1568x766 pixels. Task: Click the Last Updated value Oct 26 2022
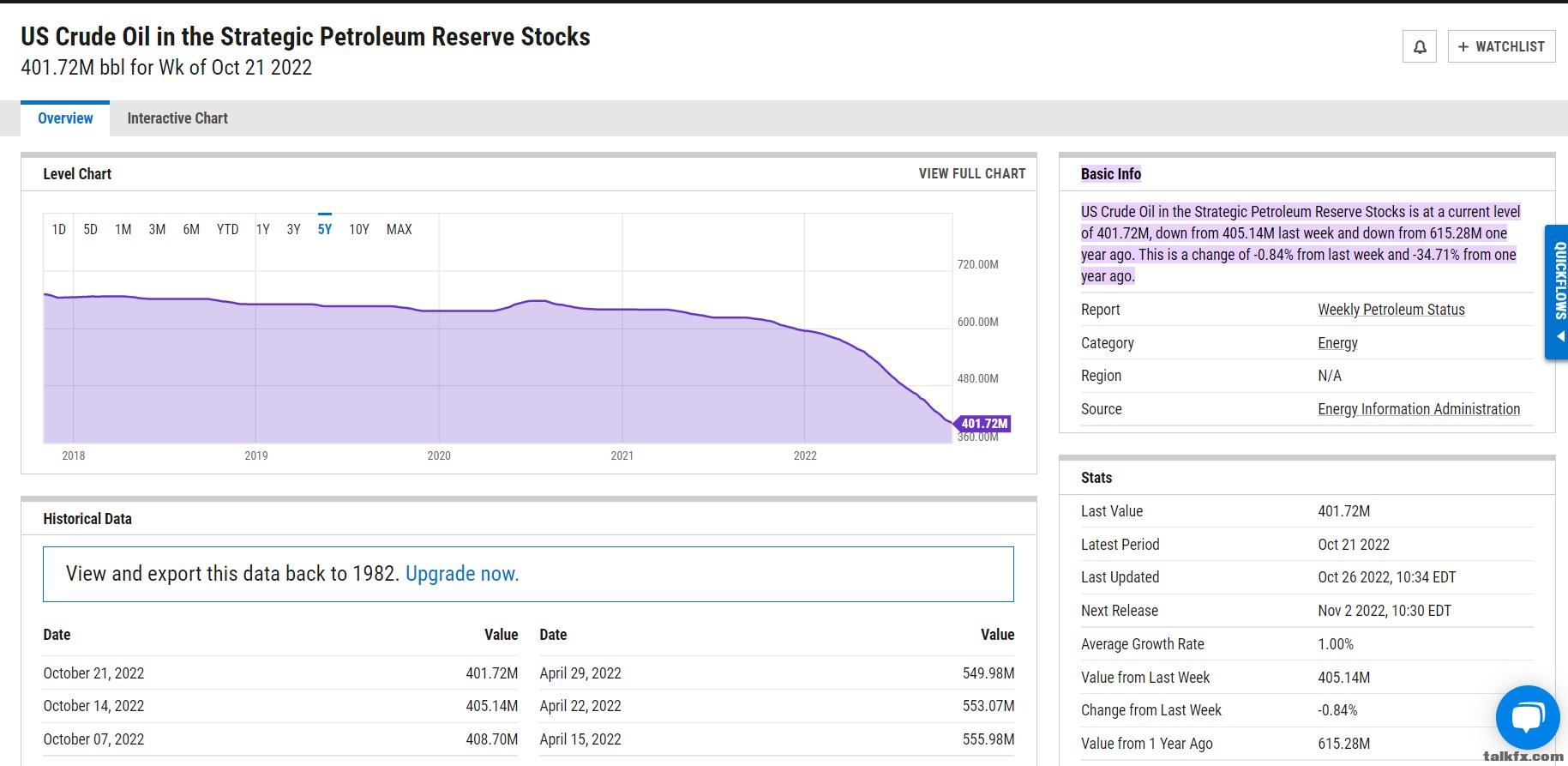(x=1387, y=577)
